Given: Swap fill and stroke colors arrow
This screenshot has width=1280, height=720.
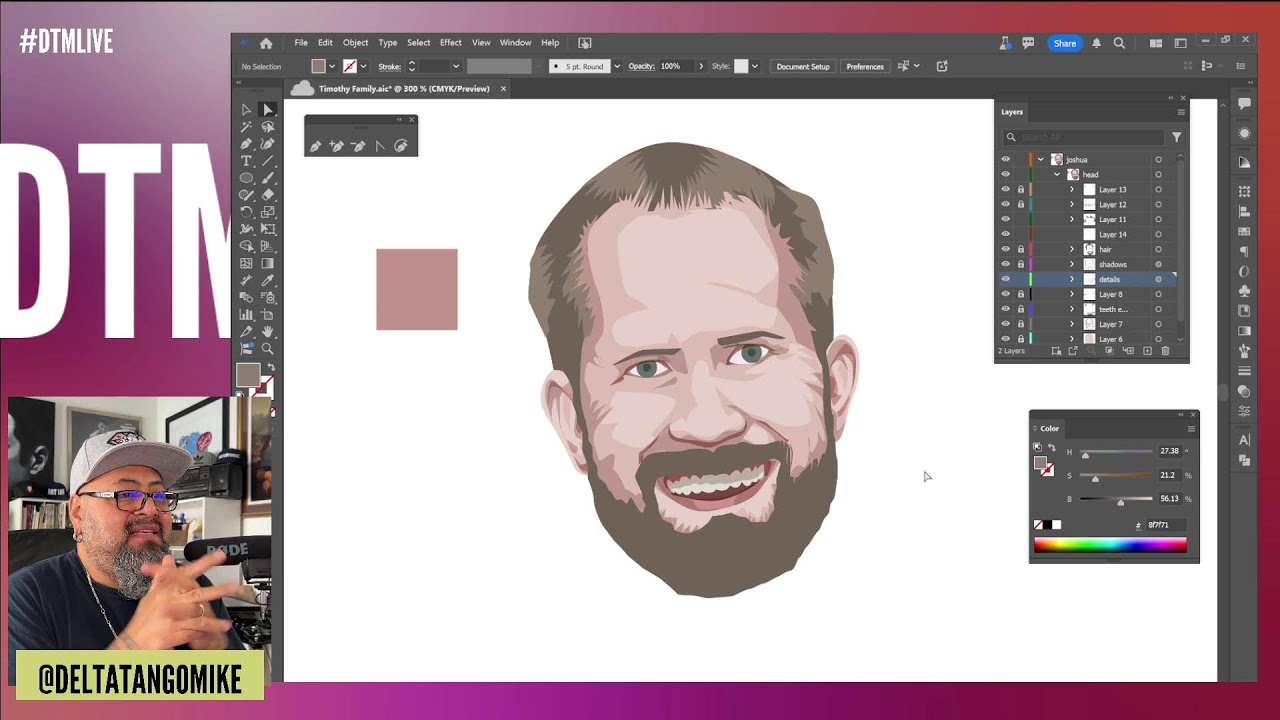Looking at the screenshot, I should [270, 367].
